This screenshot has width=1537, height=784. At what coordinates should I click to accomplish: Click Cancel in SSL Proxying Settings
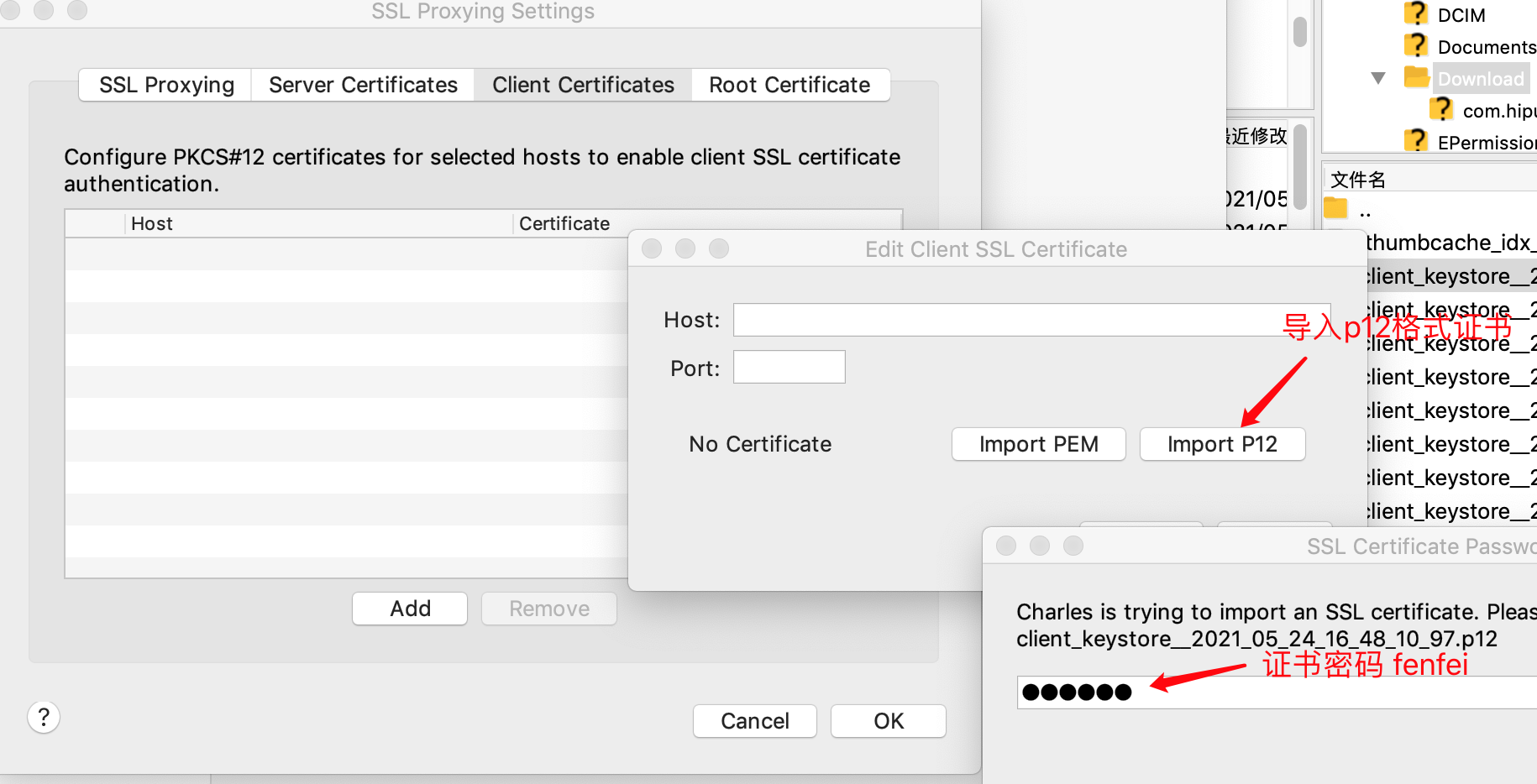click(x=754, y=721)
